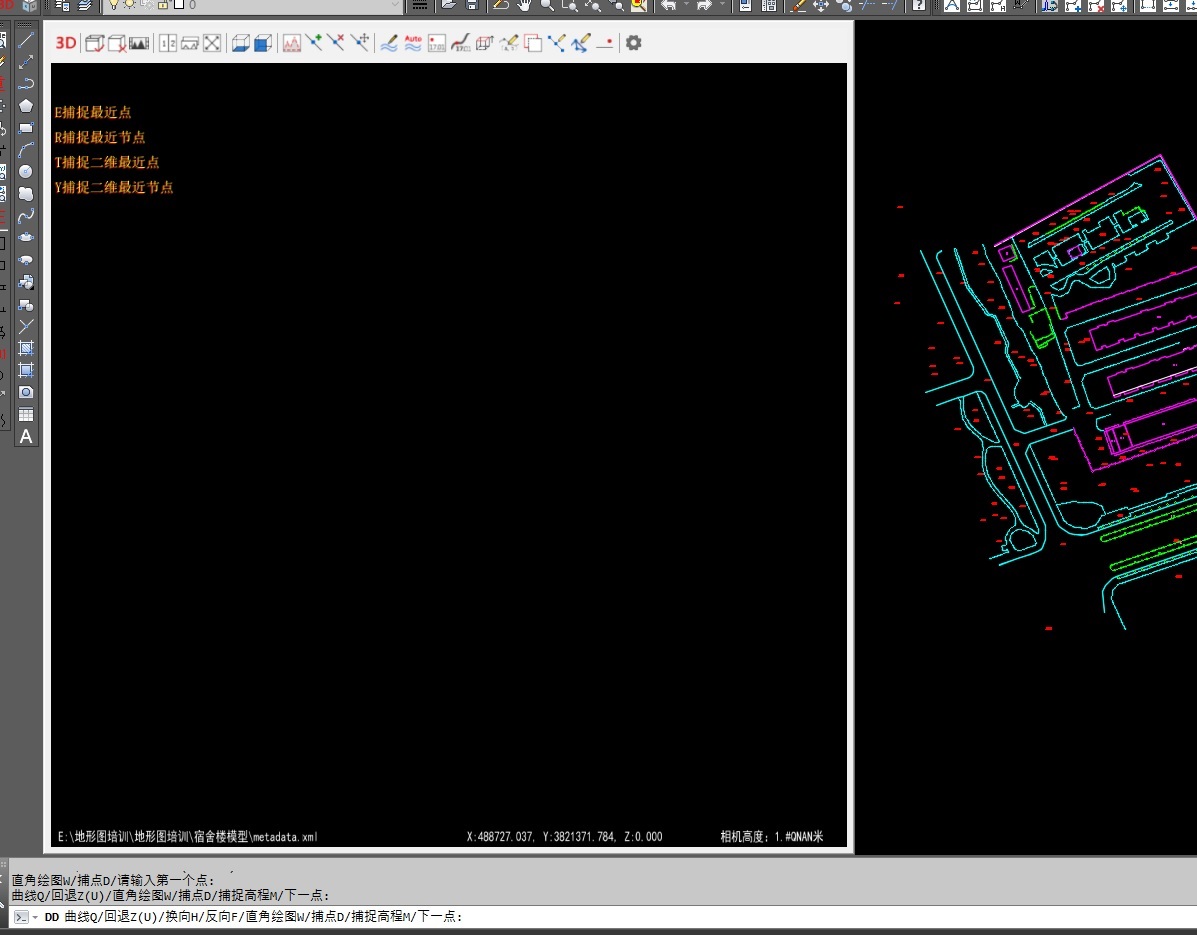
Task: Open the command line recent commands dropdown
Action: [x=35, y=917]
